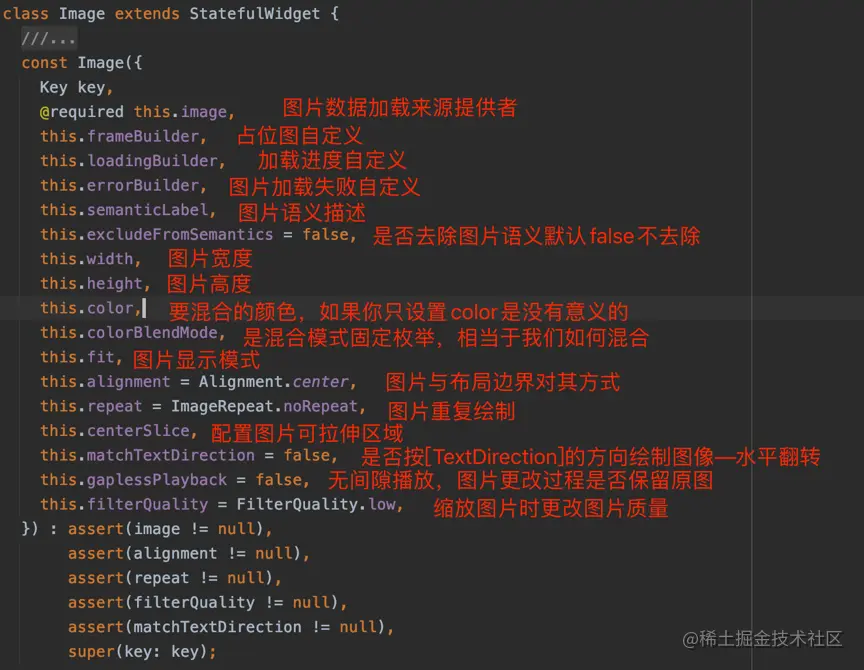The image size is (864, 670).
Task: Click red annotation '图片数据加载来源提供者'
Action: click(399, 107)
